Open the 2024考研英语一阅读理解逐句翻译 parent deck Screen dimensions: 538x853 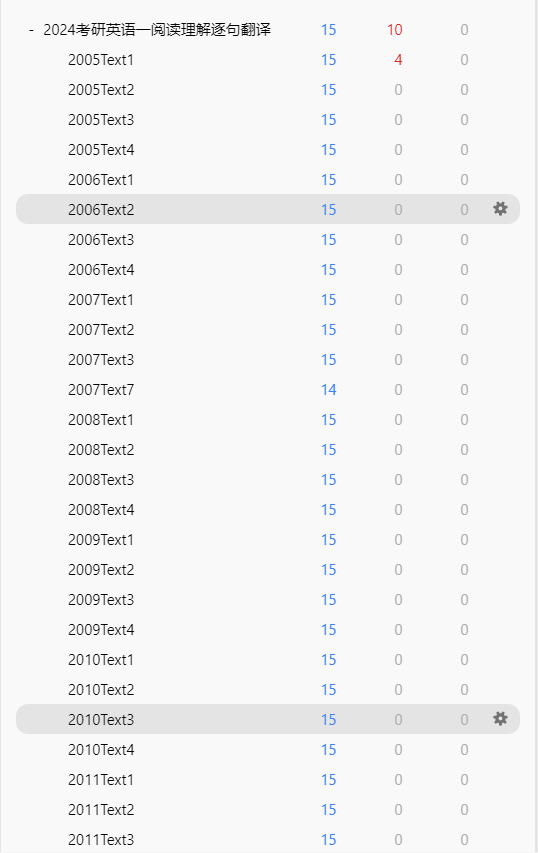[157, 30]
